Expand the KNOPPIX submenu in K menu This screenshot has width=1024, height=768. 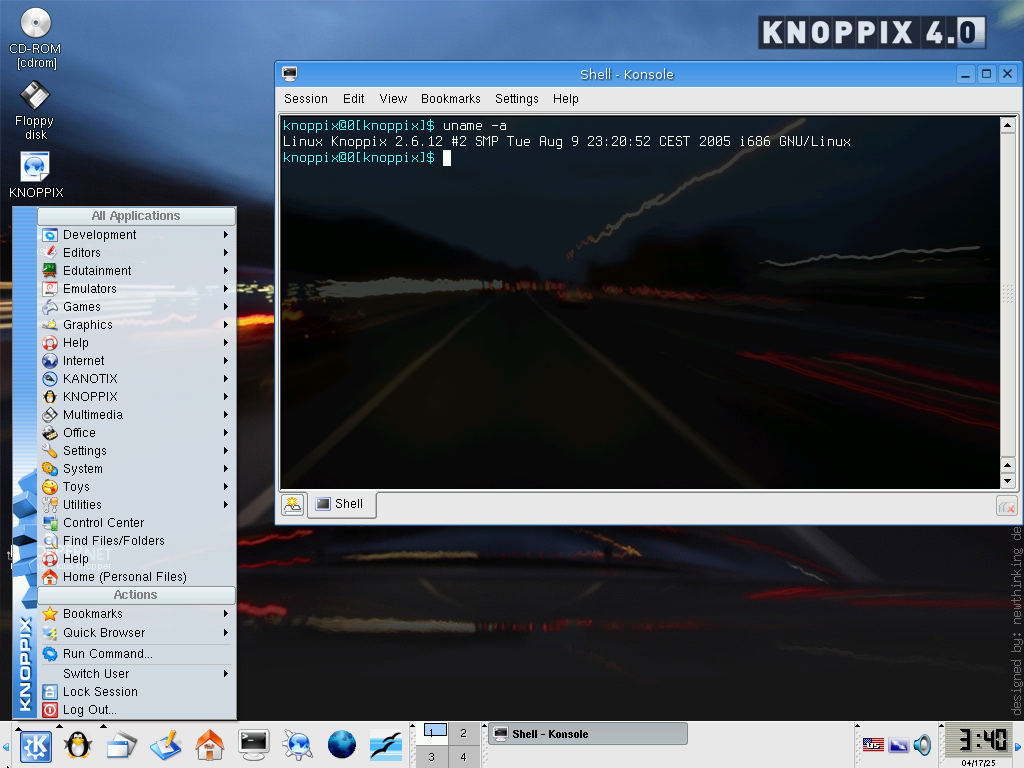click(137, 396)
